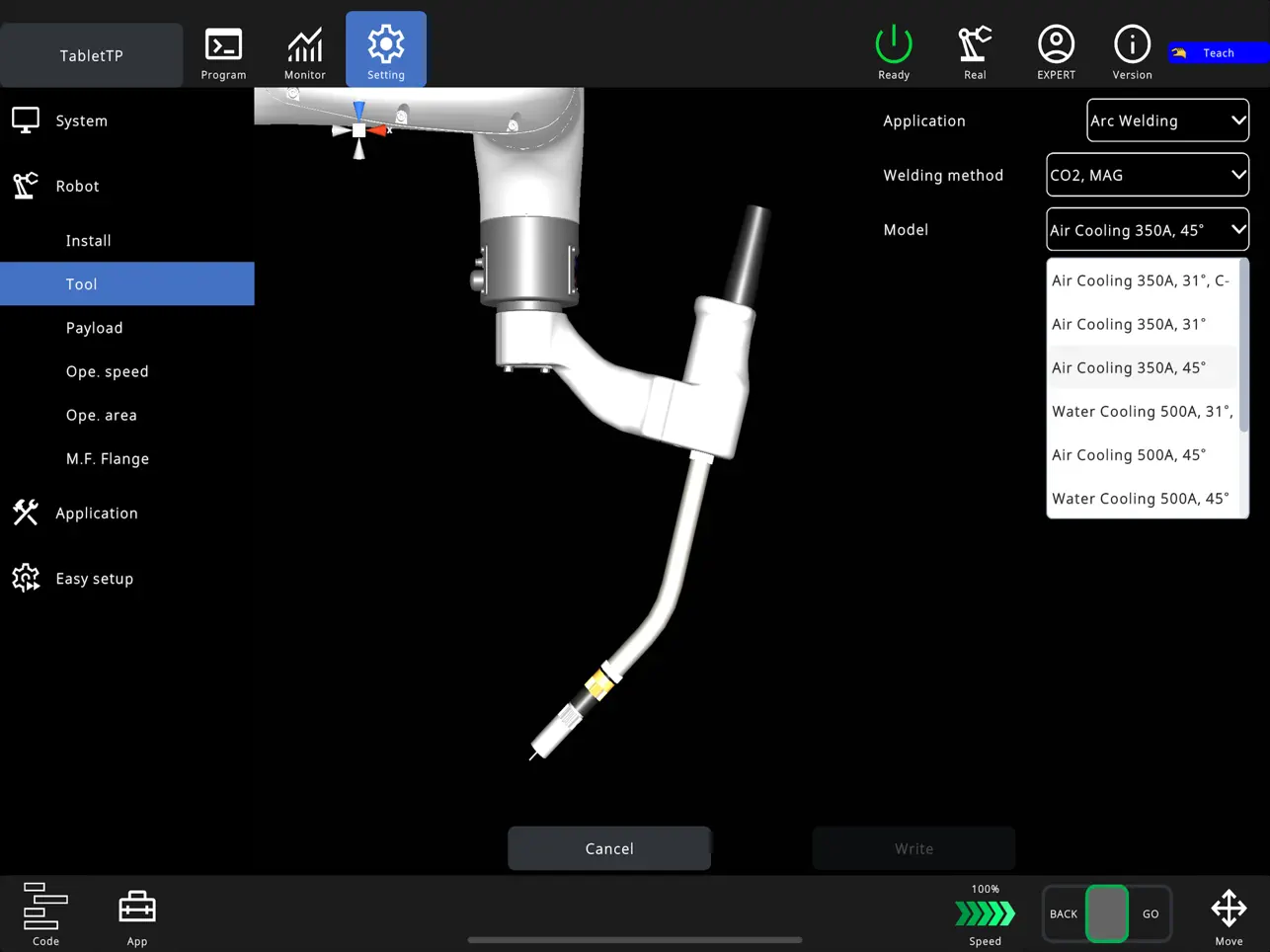
Task: Tap the green Ready power icon
Action: point(894,44)
